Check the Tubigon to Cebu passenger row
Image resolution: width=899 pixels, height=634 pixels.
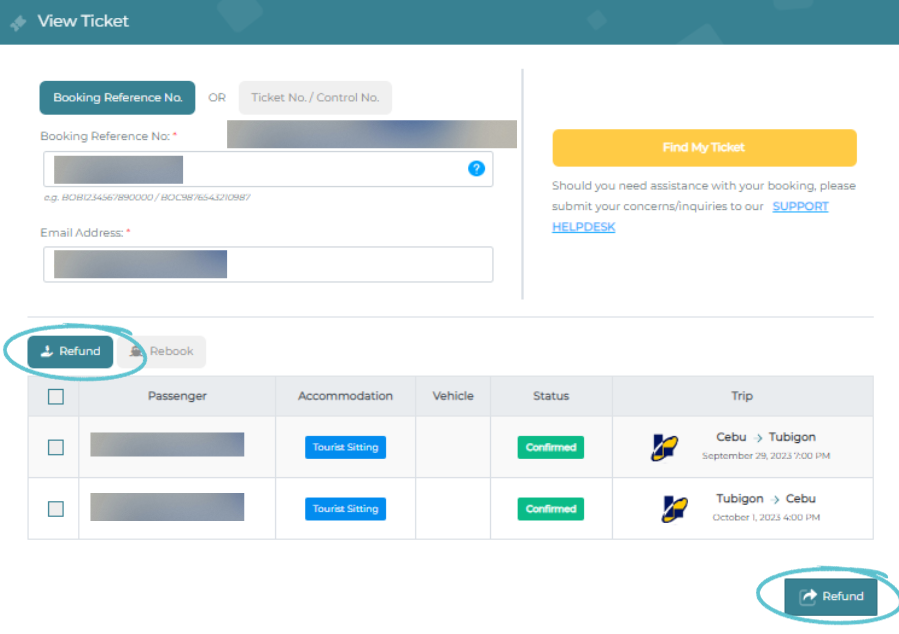tap(56, 508)
